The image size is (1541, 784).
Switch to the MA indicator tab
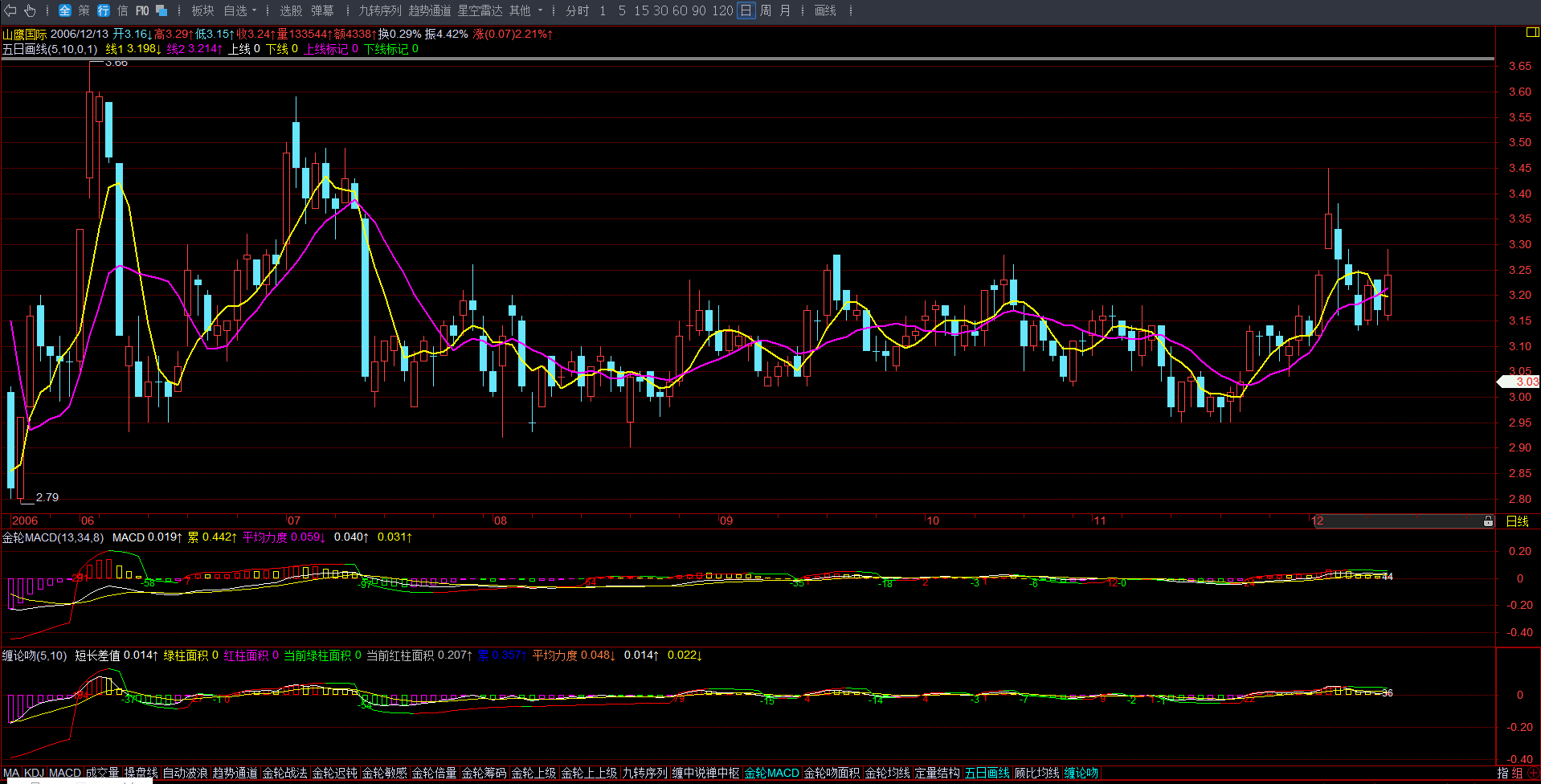pyautogui.click(x=11, y=773)
